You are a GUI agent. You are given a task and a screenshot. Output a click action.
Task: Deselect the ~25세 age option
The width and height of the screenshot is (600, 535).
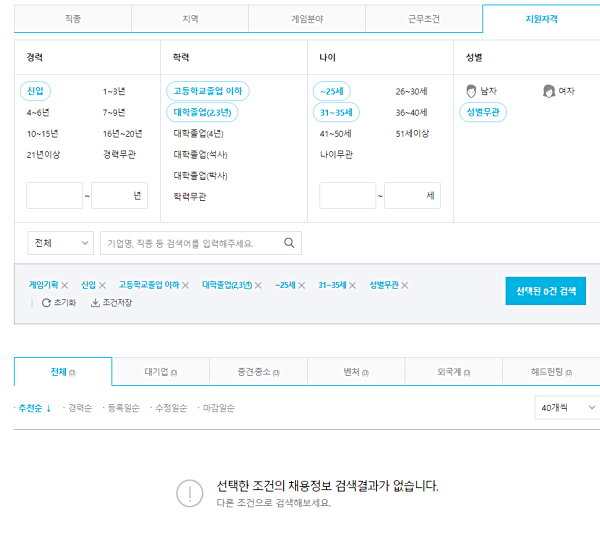[332, 91]
